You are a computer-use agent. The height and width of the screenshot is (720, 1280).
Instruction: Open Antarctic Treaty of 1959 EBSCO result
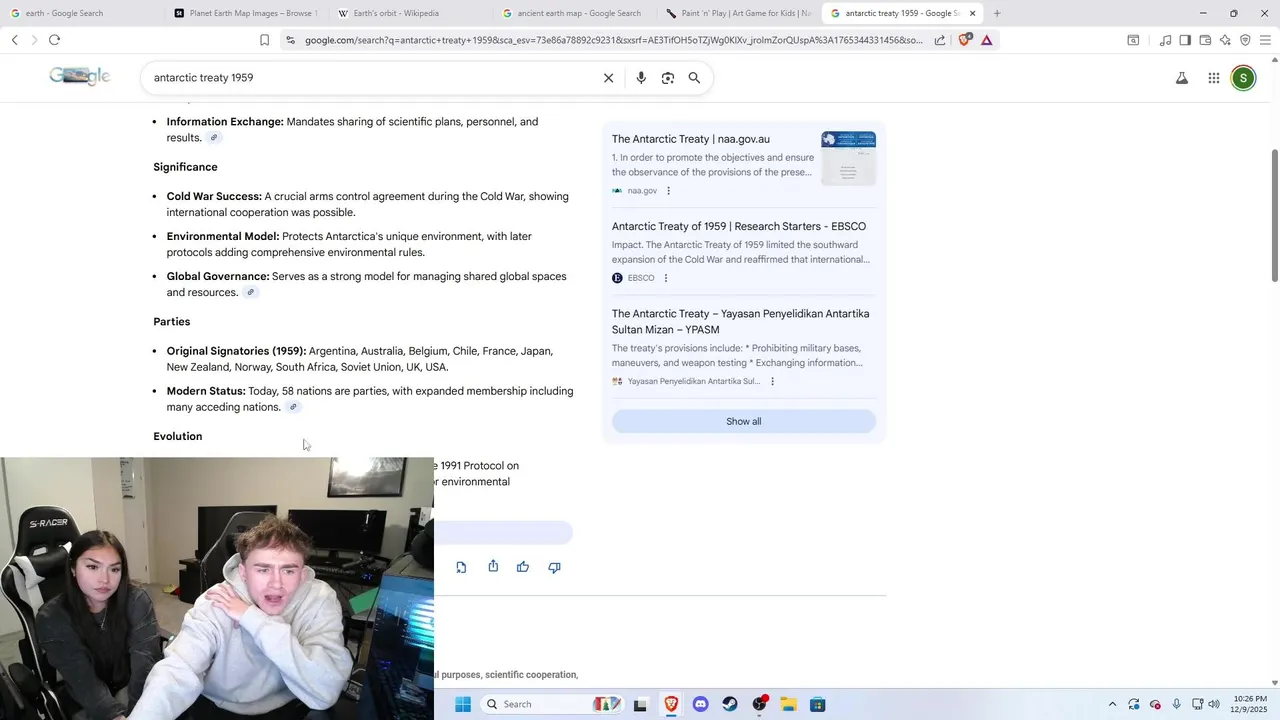point(739,226)
